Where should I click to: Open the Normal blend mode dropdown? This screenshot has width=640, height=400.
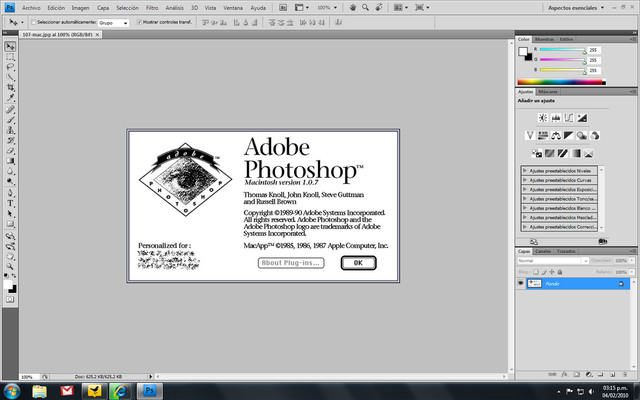coord(553,260)
